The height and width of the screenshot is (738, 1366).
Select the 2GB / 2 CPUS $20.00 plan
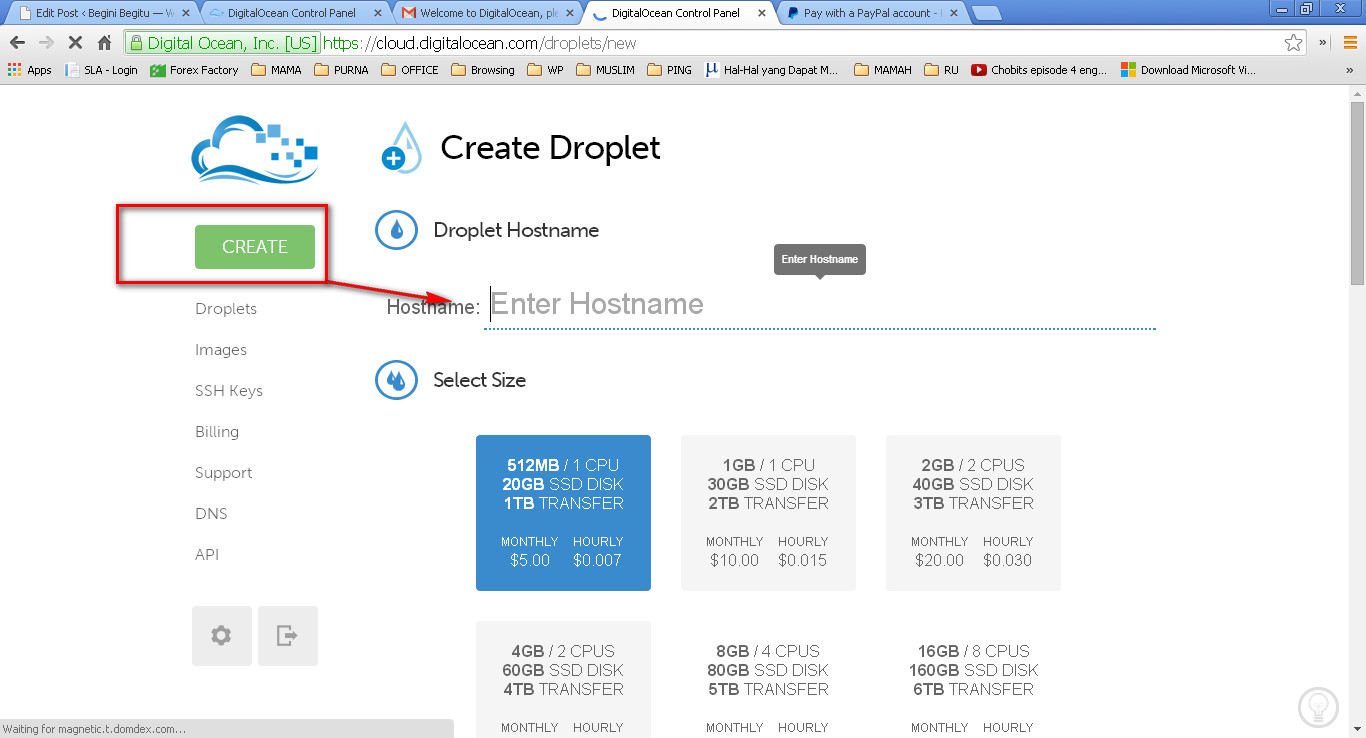click(973, 513)
